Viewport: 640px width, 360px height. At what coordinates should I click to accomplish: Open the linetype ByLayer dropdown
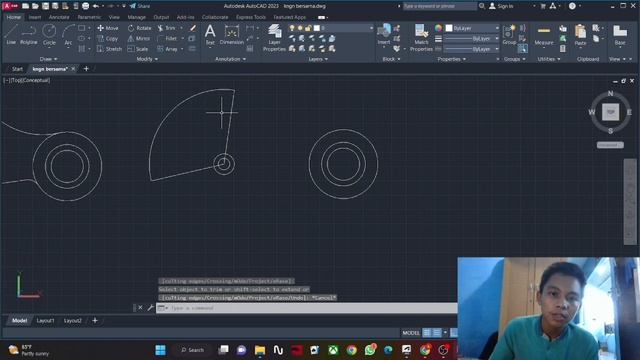(x=472, y=49)
